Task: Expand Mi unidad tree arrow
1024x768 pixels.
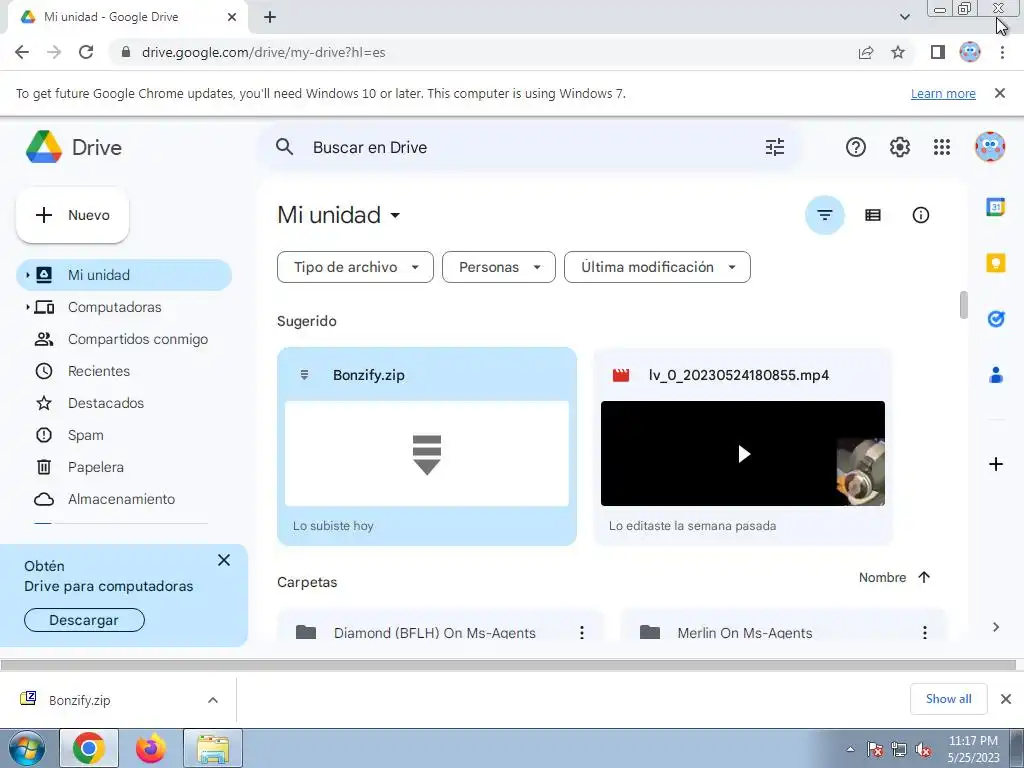Action: (27, 275)
